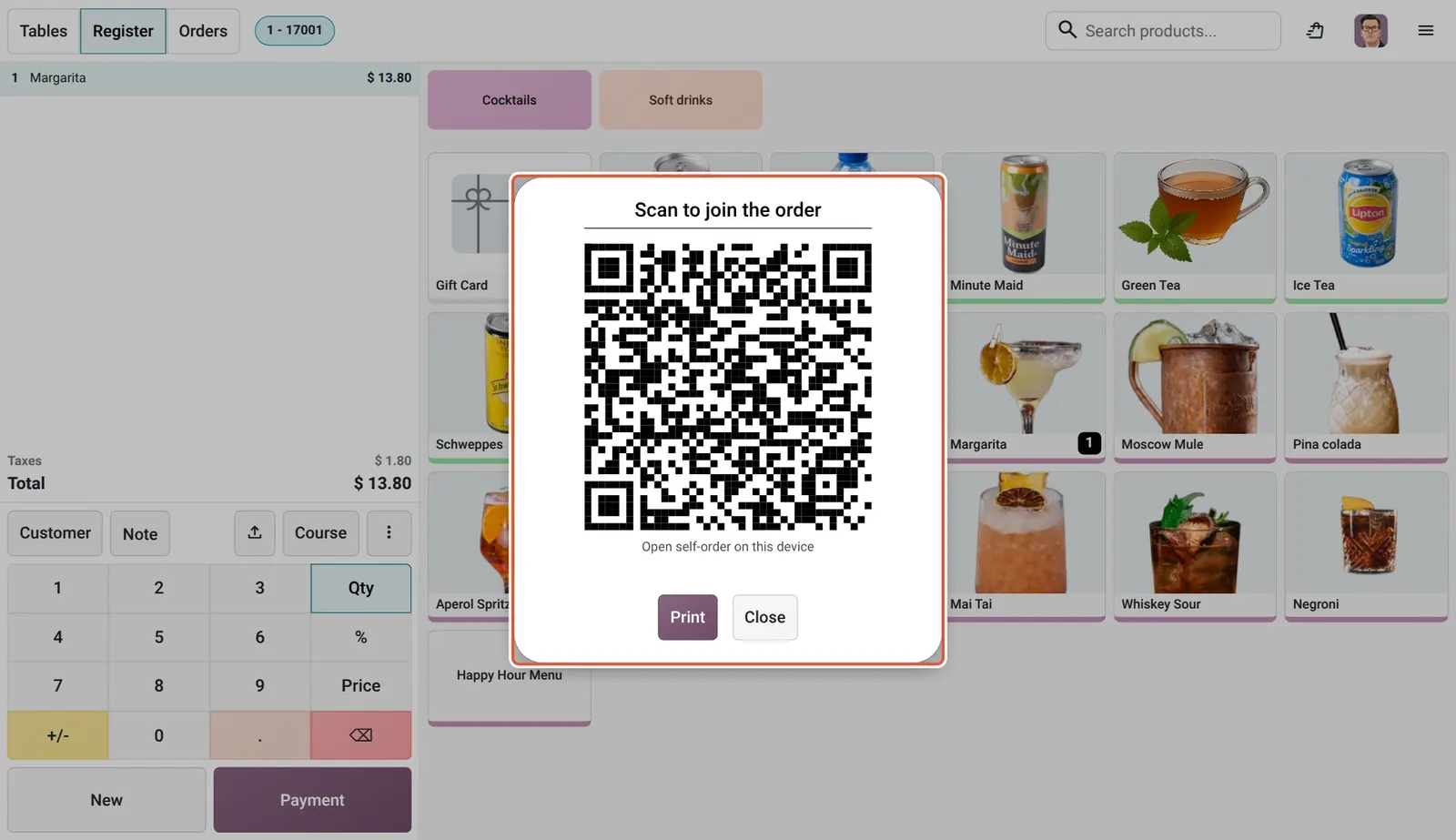Switch to the Register tab

tap(123, 31)
